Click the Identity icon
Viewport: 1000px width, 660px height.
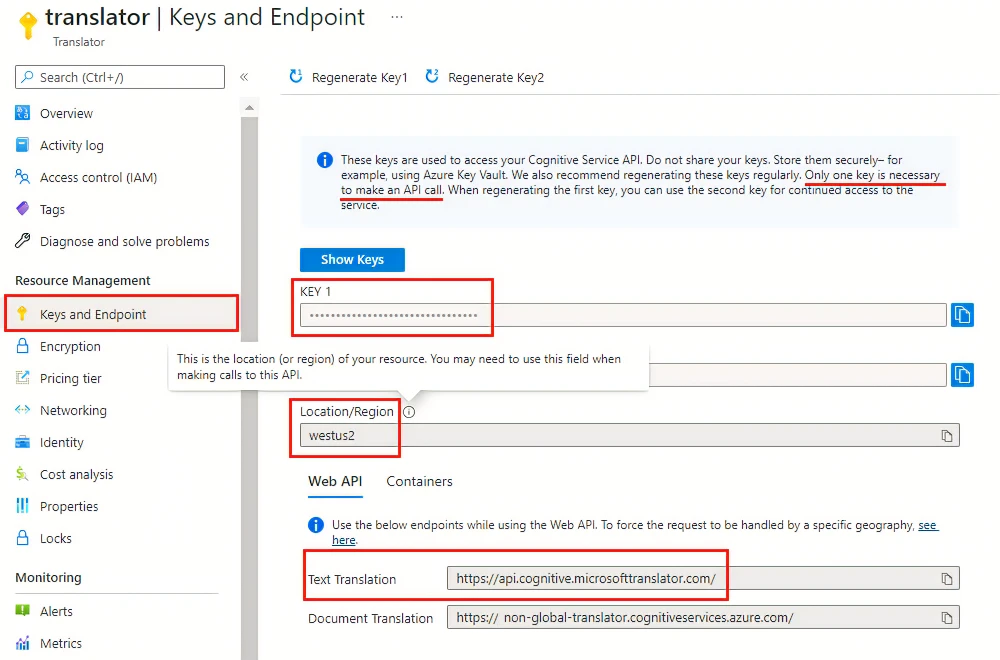pos(22,441)
